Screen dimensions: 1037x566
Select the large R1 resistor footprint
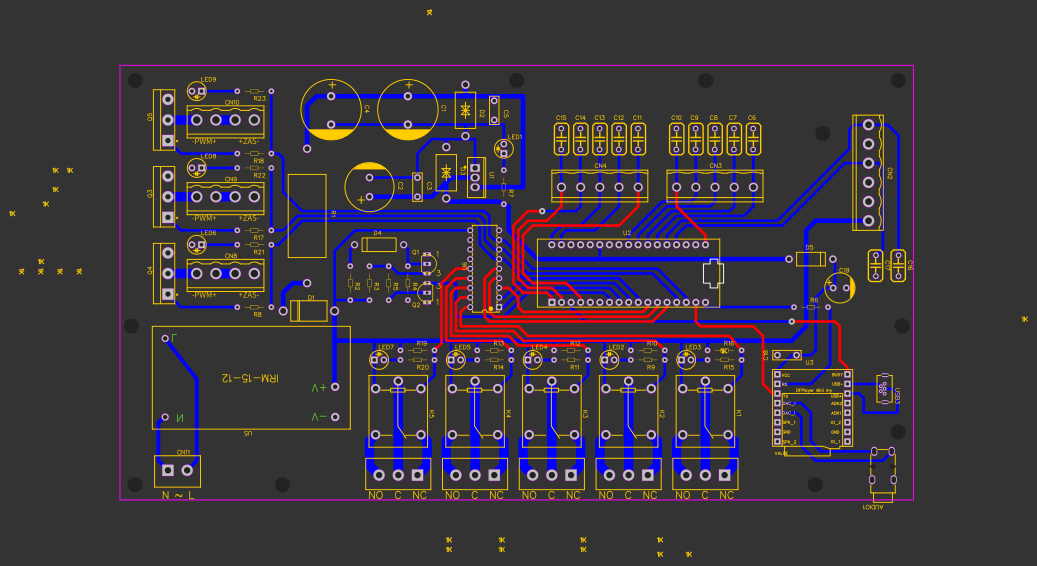pyautogui.click(x=308, y=216)
